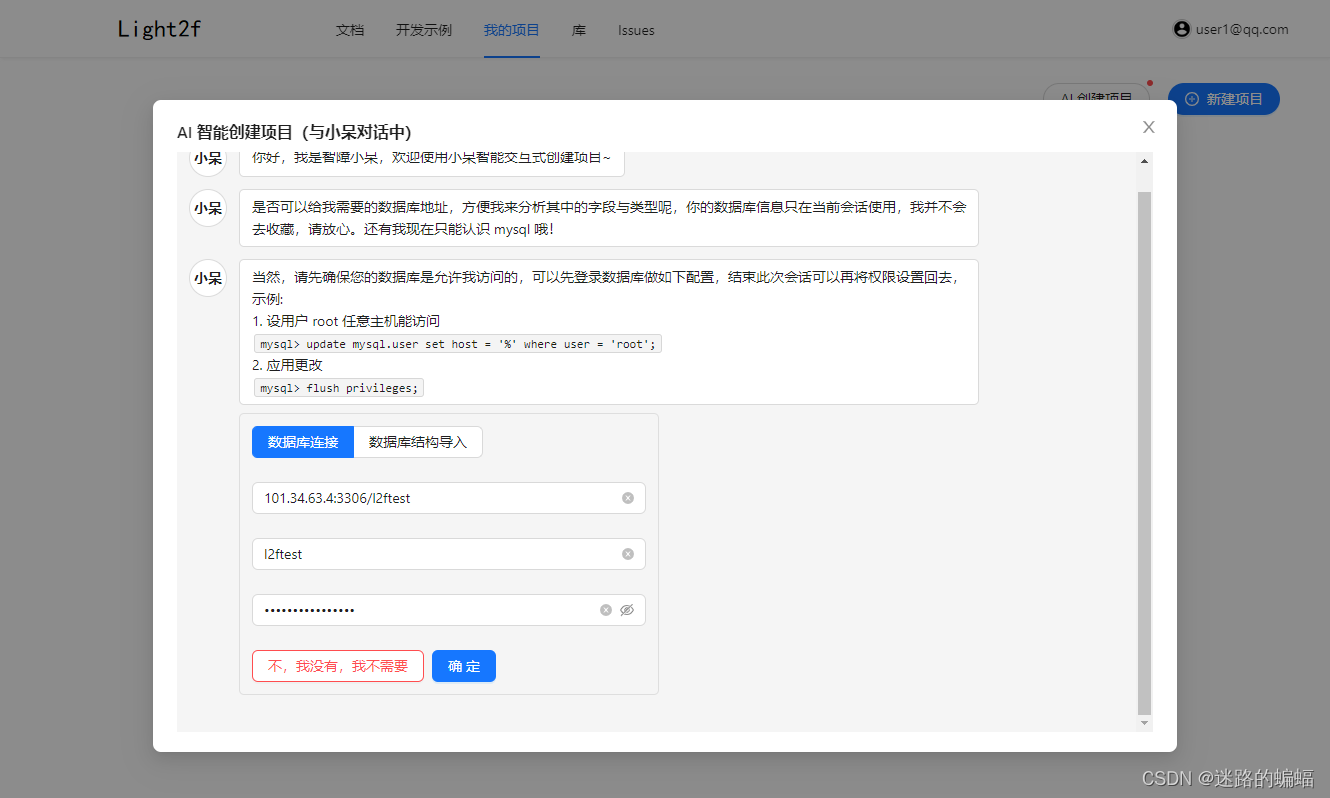Clear the l2ftest username field
The height and width of the screenshot is (798, 1330).
pyautogui.click(x=628, y=553)
